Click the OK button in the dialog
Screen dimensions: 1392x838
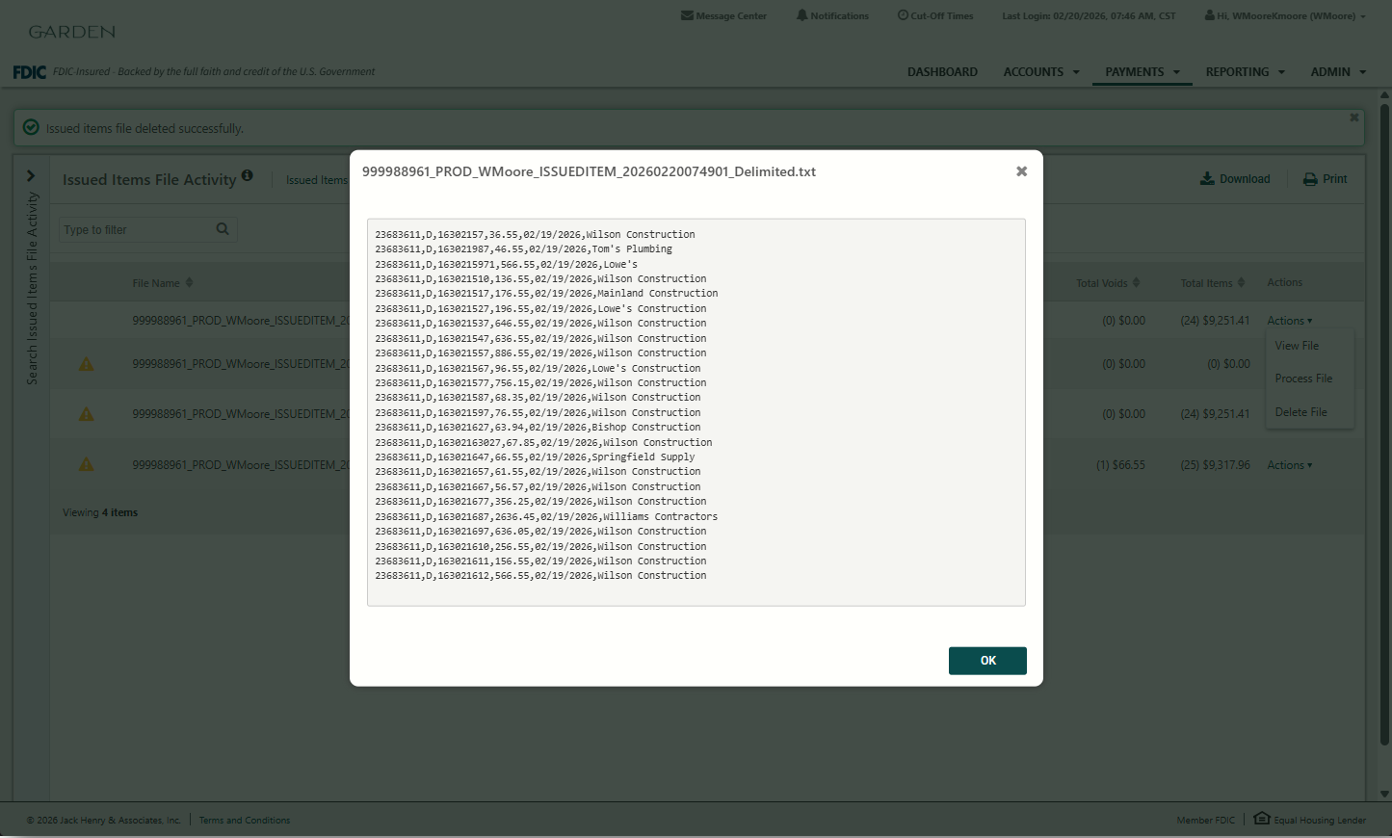pos(987,661)
